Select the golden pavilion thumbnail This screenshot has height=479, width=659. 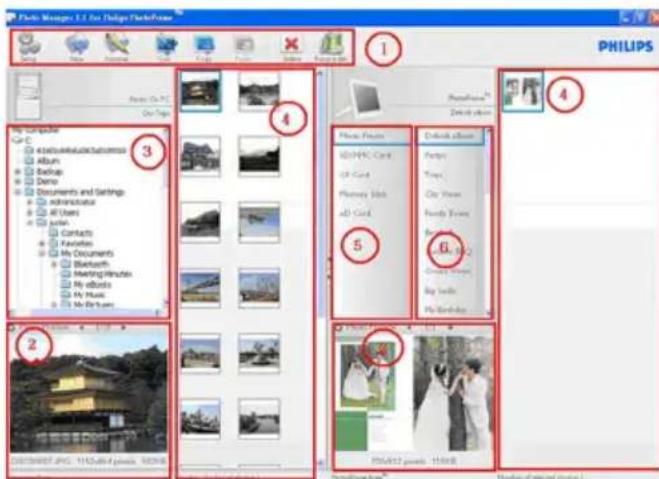tap(200, 91)
